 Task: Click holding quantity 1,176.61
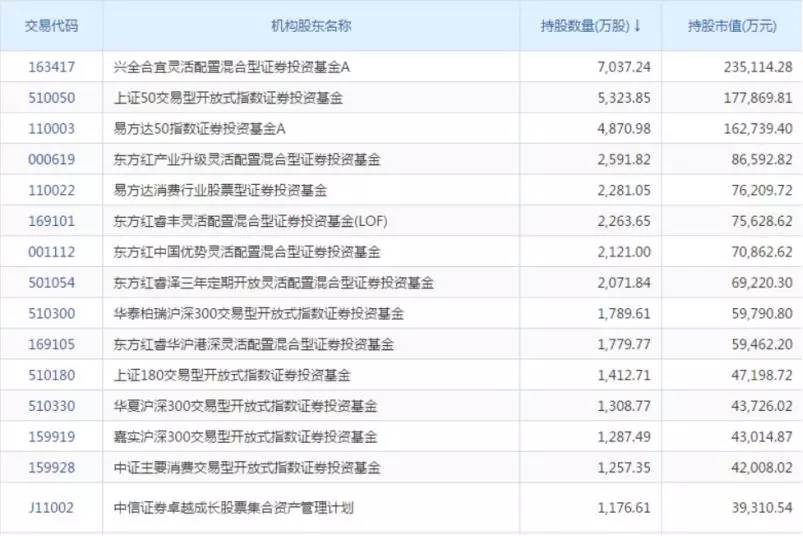(624, 507)
